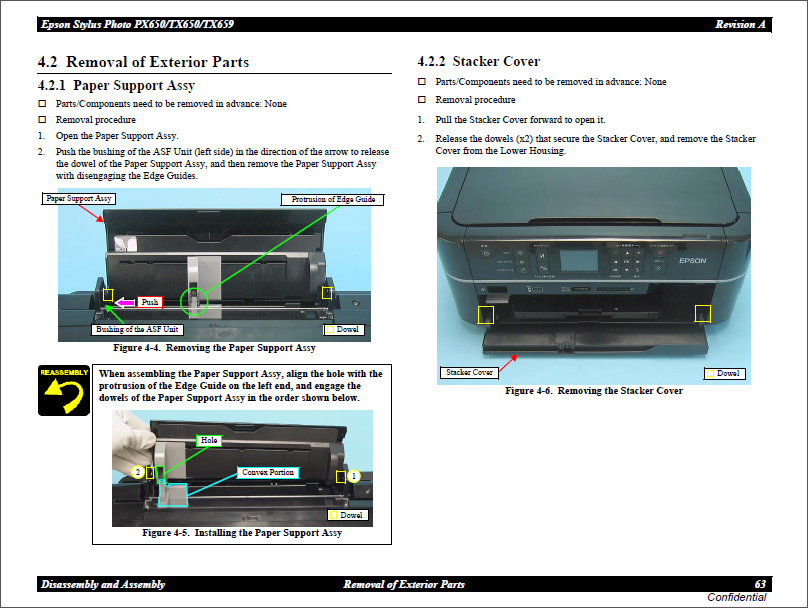Click the "Protrusion of Edge Guide" callout label

pos(333,199)
